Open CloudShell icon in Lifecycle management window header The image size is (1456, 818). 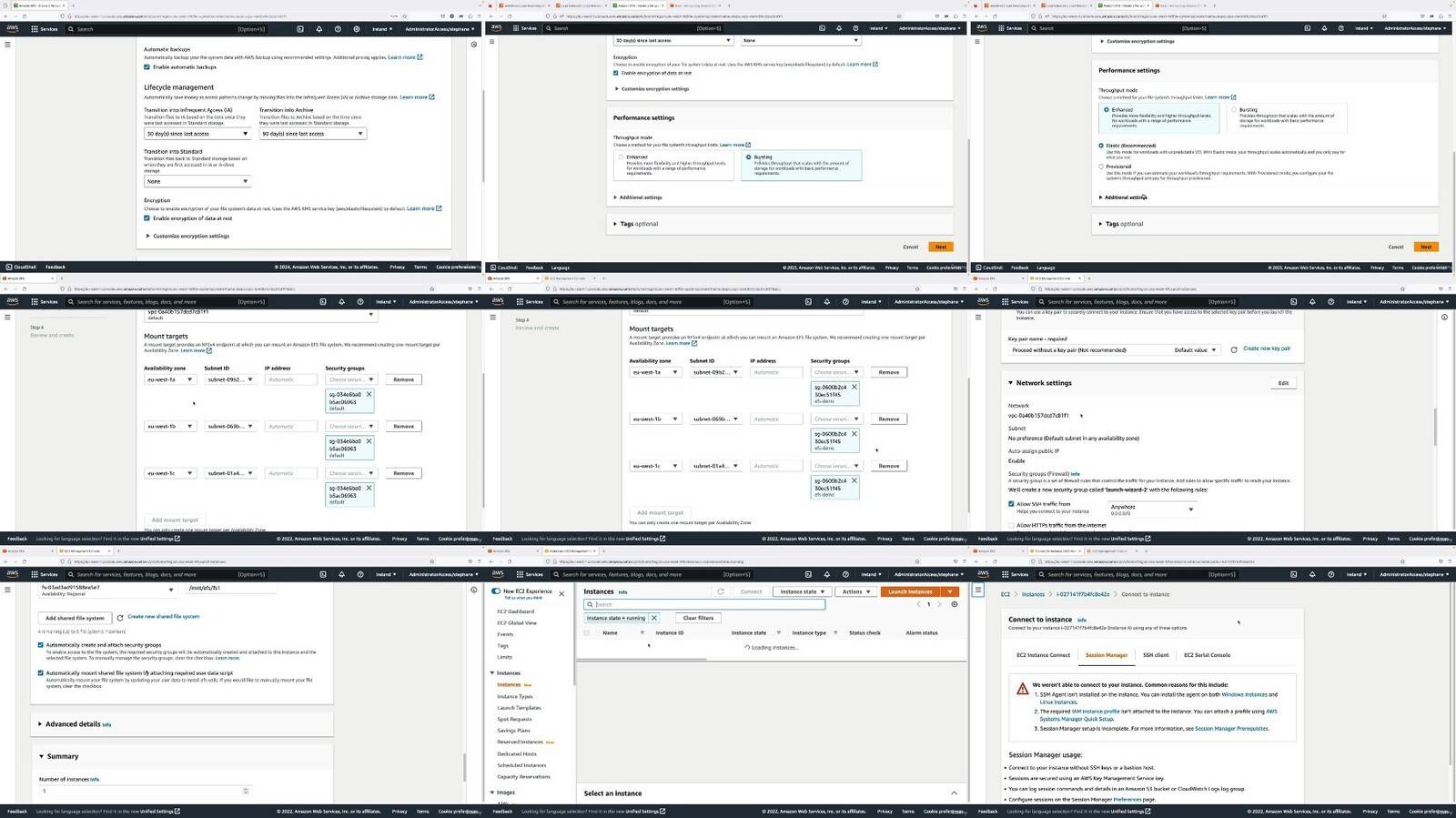(x=299, y=29)
